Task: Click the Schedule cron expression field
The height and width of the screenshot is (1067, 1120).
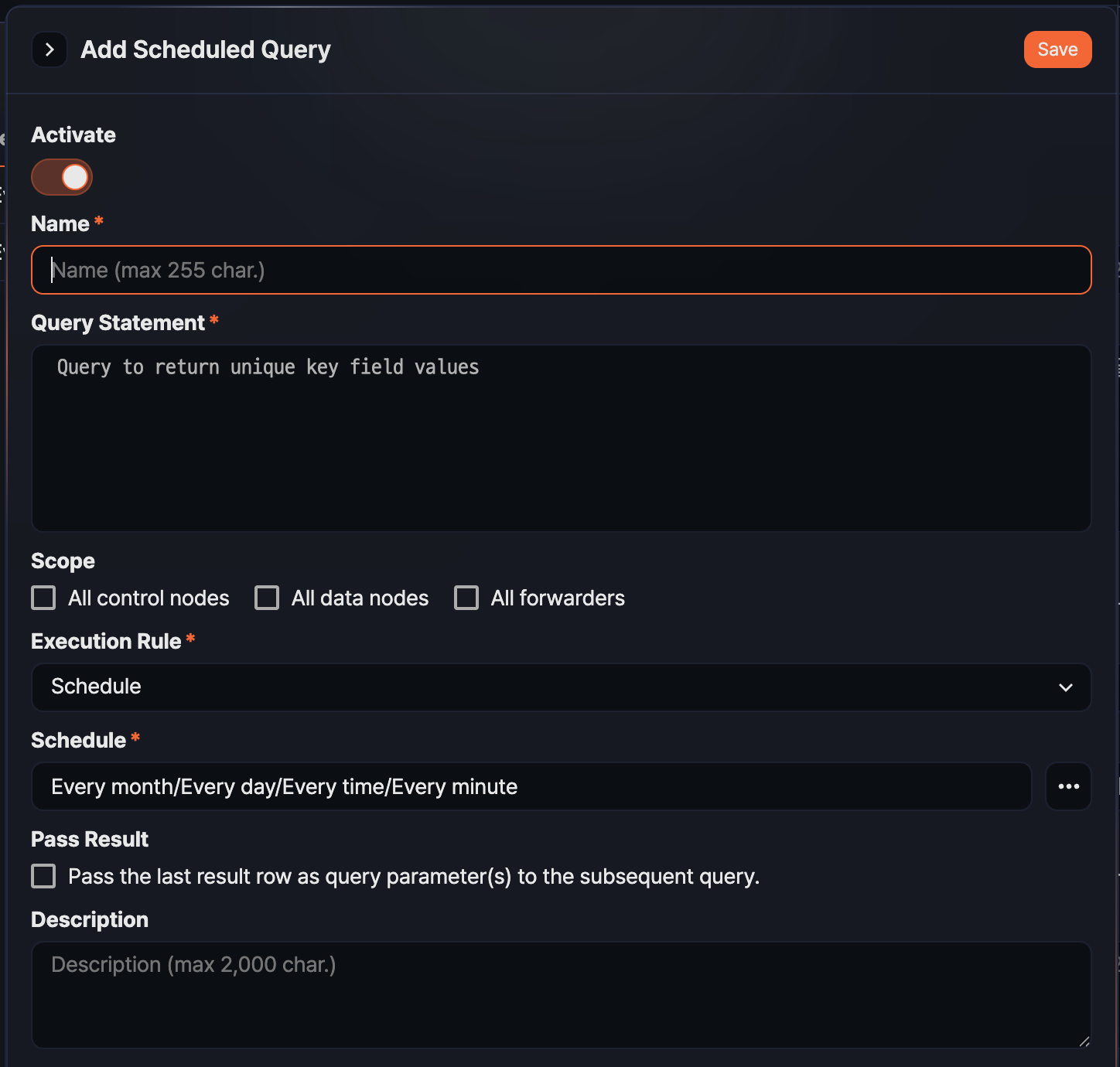Action: pos(531,786)
